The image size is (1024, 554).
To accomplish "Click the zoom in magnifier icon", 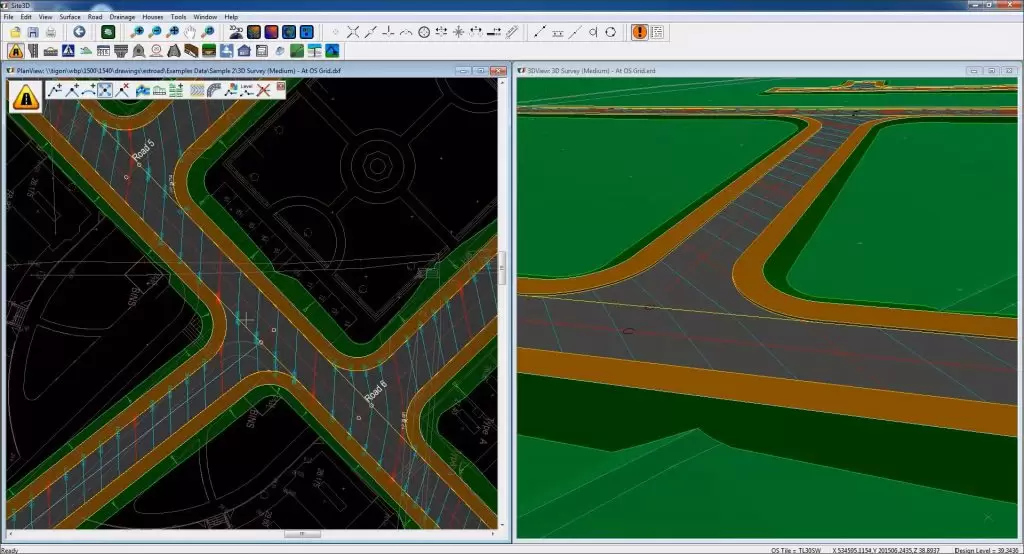I will [137, 32].
